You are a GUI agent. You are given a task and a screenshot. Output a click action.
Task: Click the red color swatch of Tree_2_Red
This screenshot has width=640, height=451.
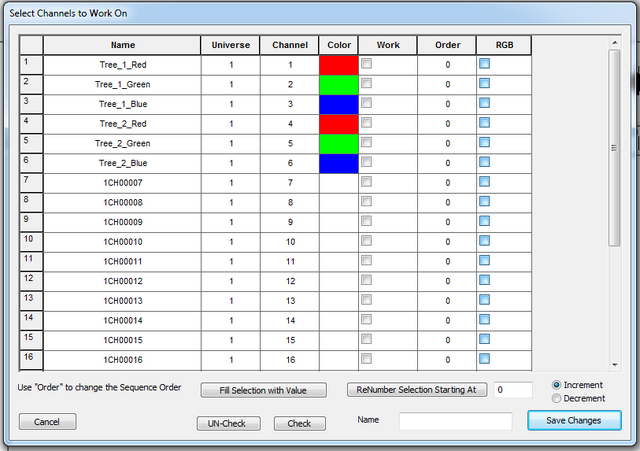[339, 124]
